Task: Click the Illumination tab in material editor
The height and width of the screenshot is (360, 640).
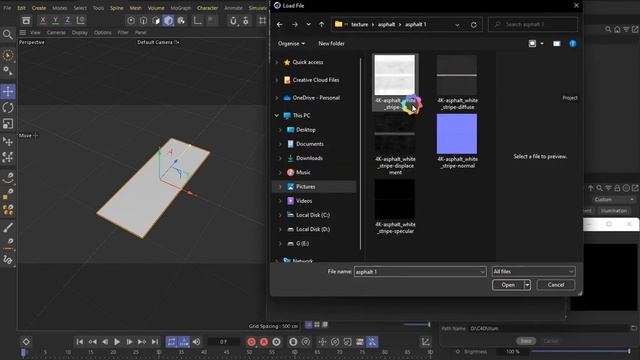Action: (613, 211)
